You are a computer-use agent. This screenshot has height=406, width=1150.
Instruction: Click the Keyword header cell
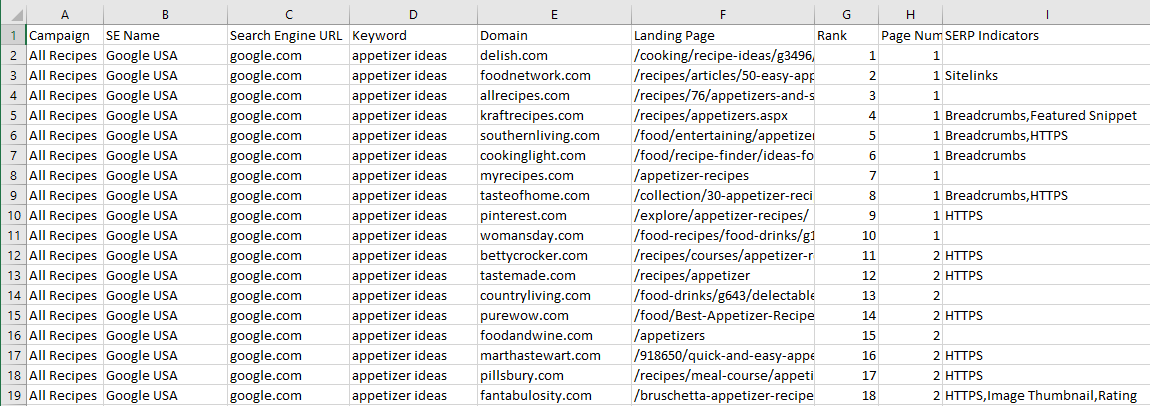pyautogui.click(x=414, y=36)
